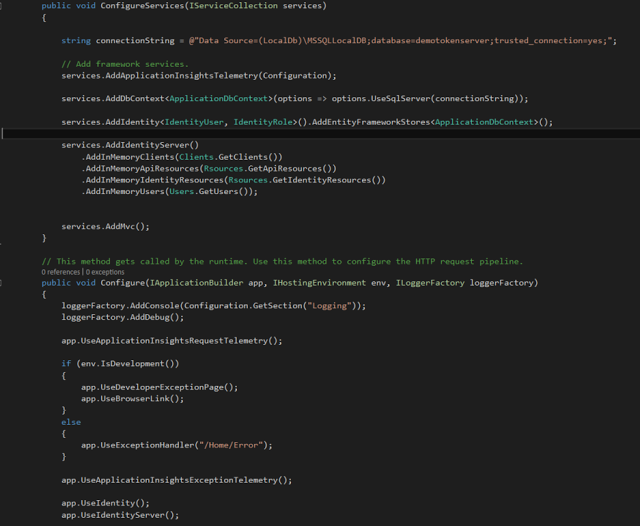Select the IApplicationBuilder parameter type
This screenshot has width=640, height=526.
tap(197, 283)
